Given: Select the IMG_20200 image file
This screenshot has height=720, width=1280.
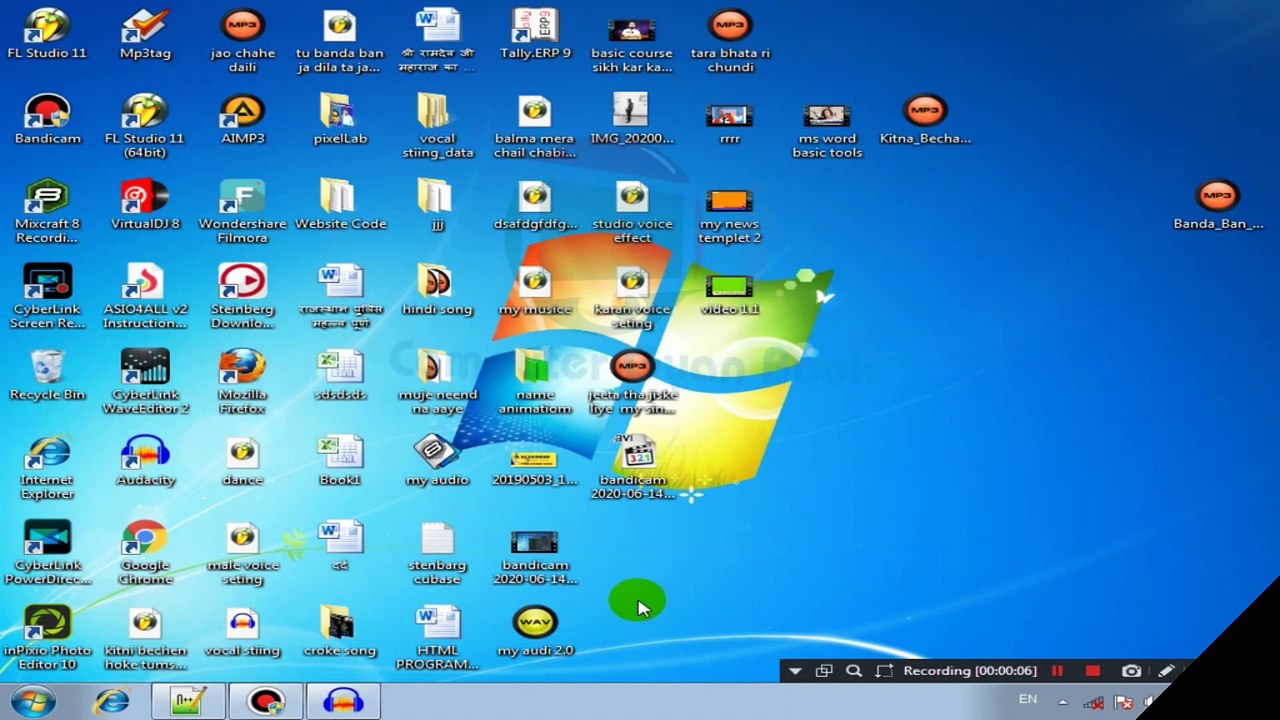Looking at the screenshot, I should (632, 119).
